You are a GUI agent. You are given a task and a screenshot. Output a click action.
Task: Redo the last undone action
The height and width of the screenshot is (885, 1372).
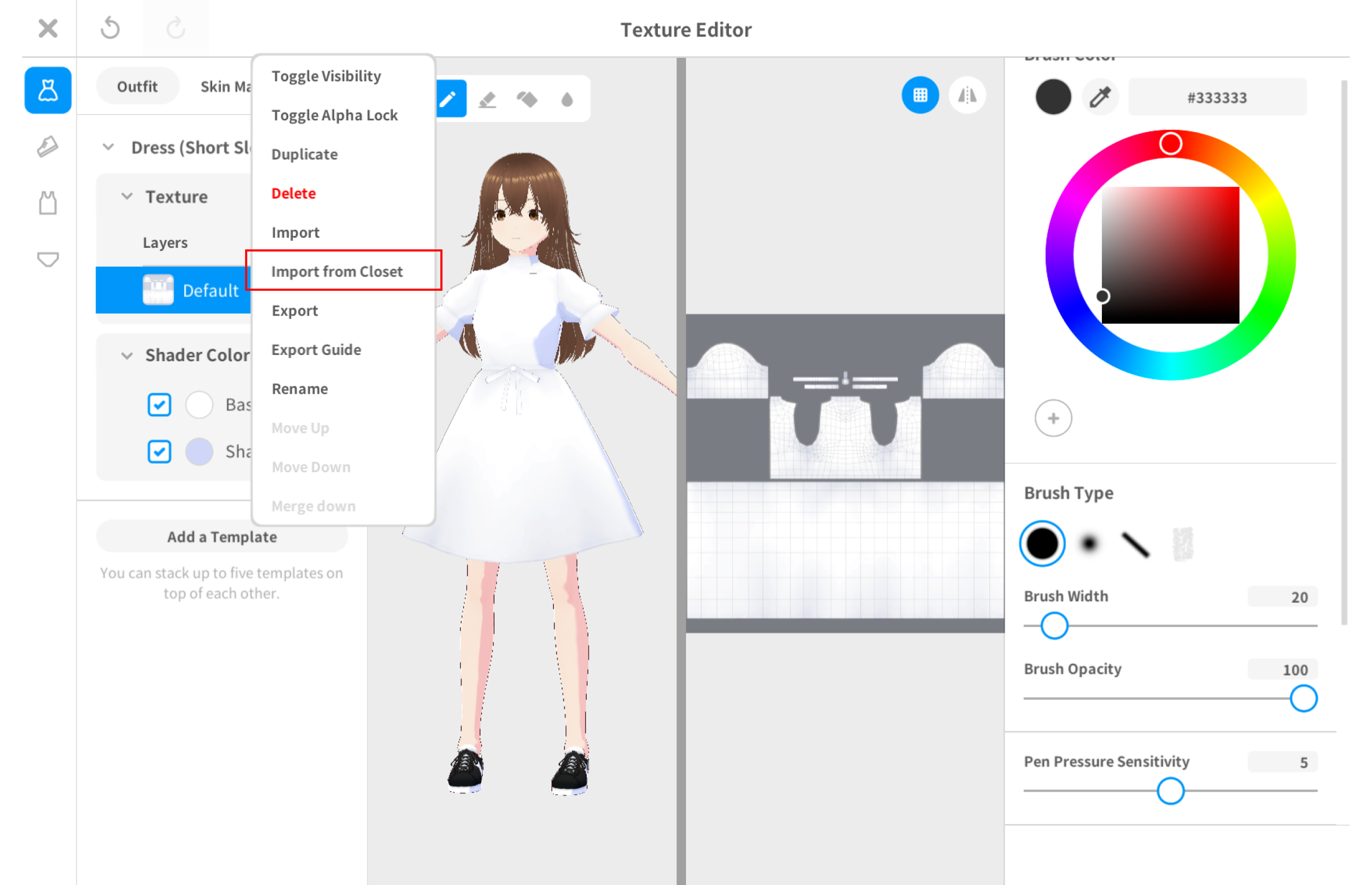point(176,28)
